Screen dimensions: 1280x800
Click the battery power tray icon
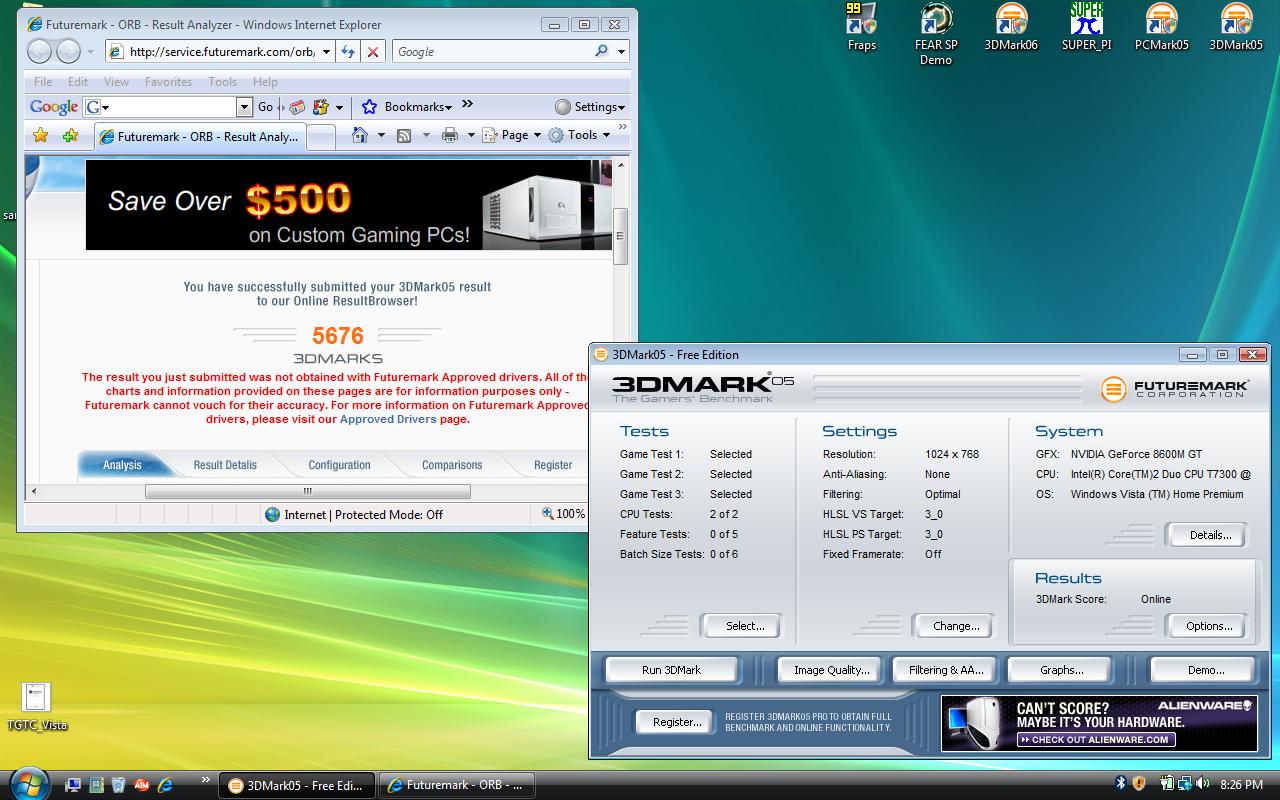pyautogui.click(x=1168, y=784)
